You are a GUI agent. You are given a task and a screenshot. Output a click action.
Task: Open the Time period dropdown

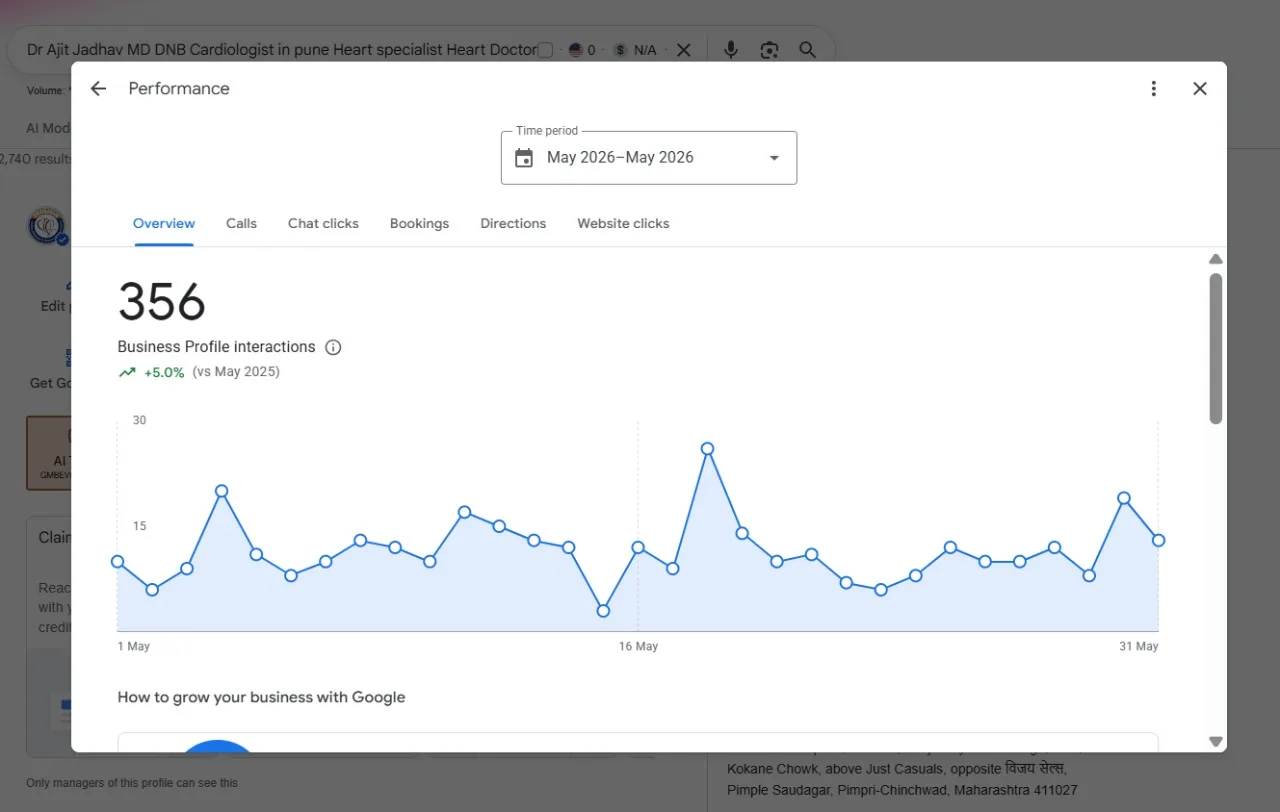649,158
